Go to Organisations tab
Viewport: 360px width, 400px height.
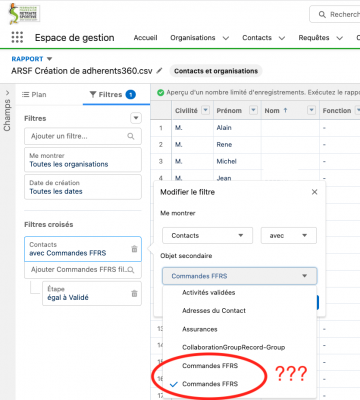[193, 38]
